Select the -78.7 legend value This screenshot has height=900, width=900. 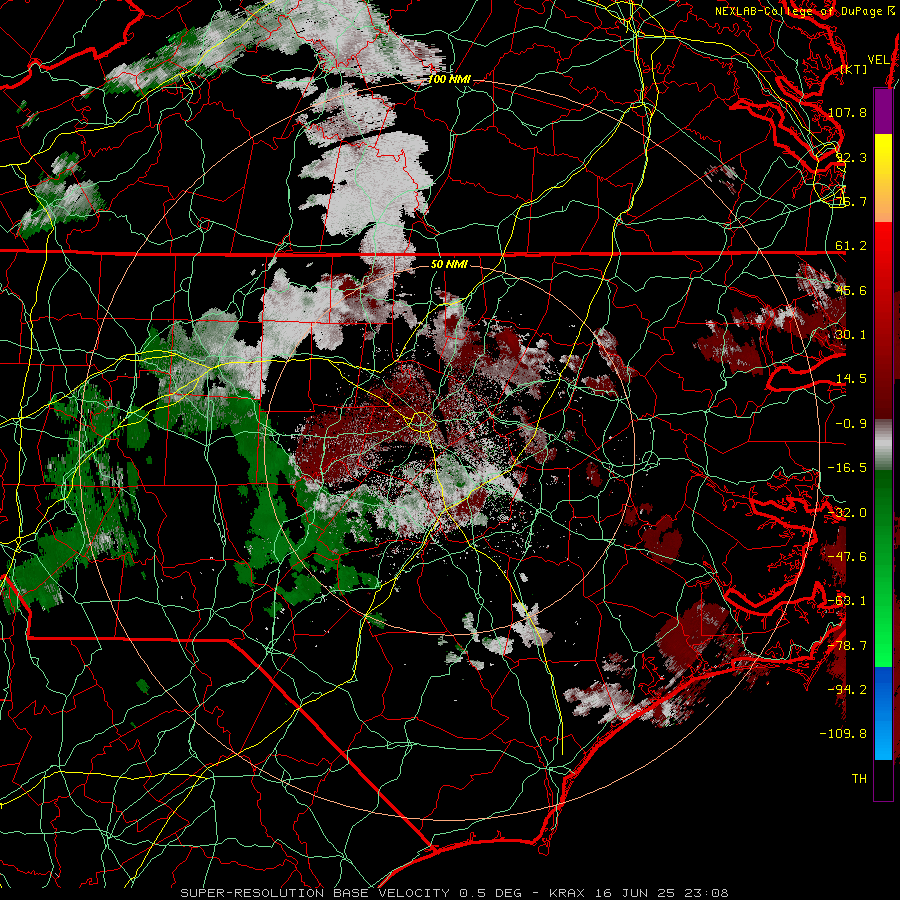pos(847,646)
